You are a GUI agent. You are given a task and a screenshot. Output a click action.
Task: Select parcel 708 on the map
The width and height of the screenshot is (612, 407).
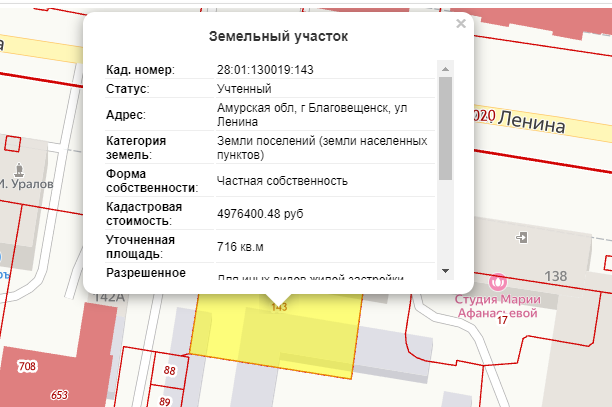tap(27, 367)
